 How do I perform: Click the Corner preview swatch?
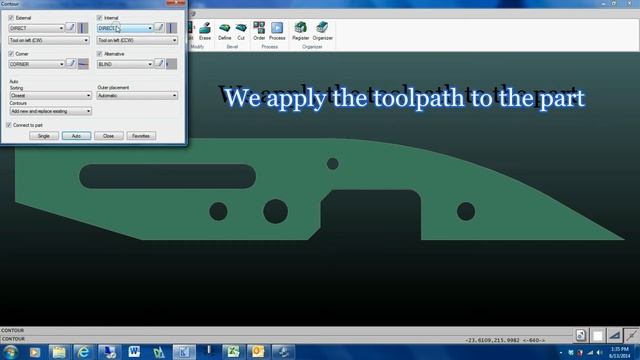click(x=83, y=64)
